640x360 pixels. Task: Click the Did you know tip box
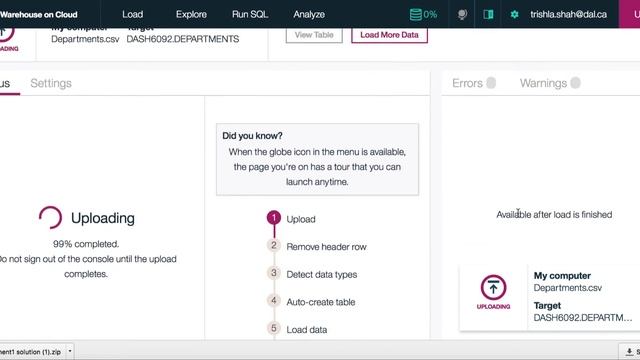(317, 159)
